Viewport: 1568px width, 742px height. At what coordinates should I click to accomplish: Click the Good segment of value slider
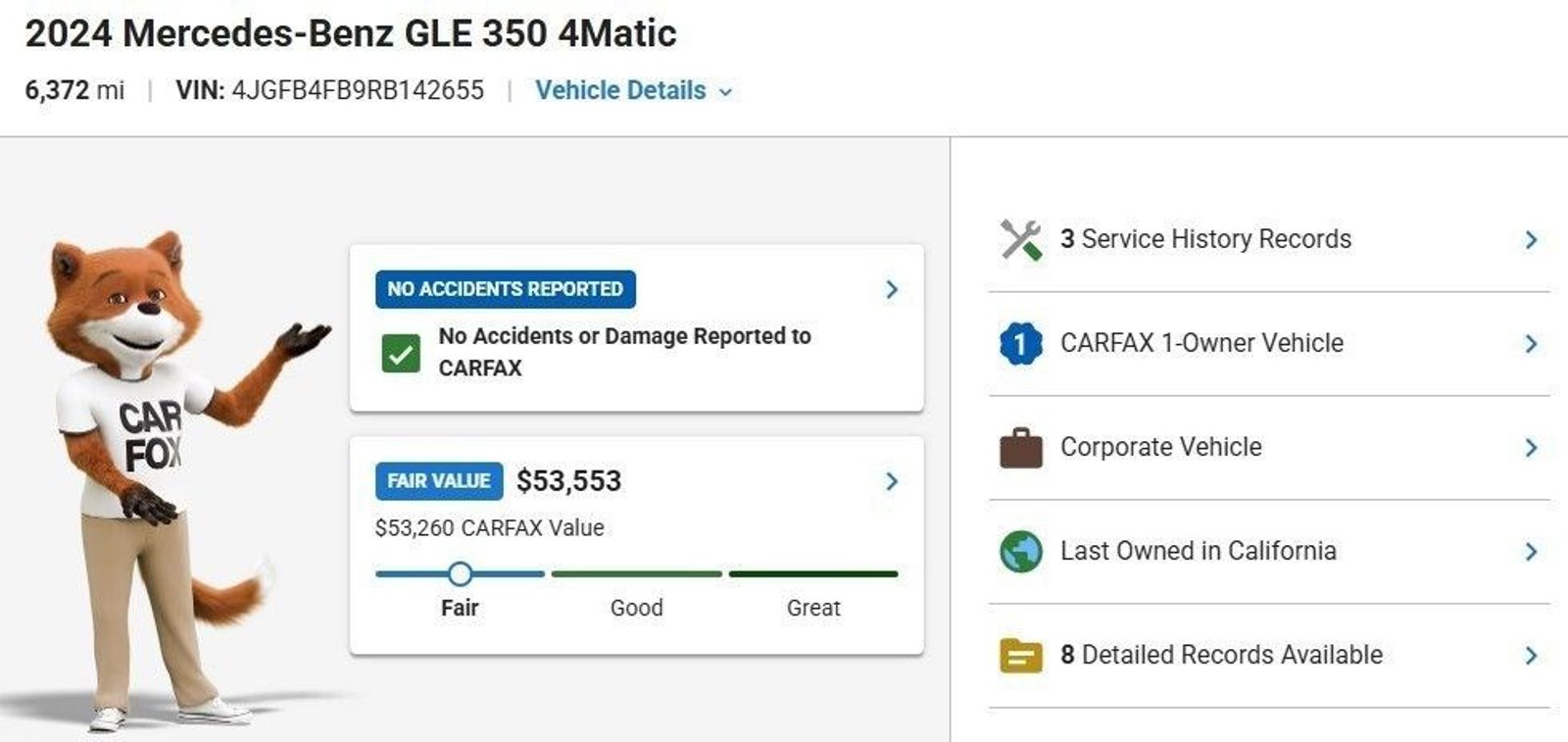[x=636, y=573]
